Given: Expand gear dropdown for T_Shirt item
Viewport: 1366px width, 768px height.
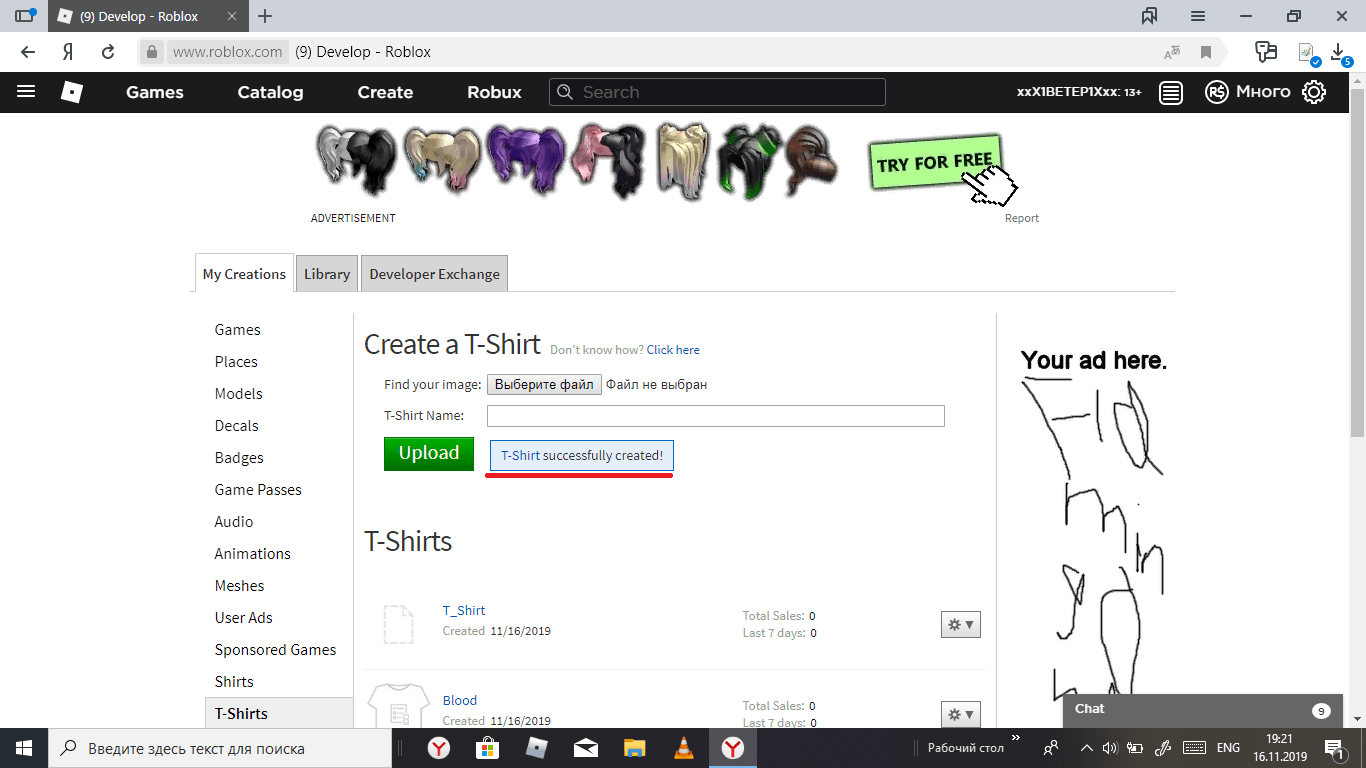Looking at the screenshot, I should coord(960,624).
